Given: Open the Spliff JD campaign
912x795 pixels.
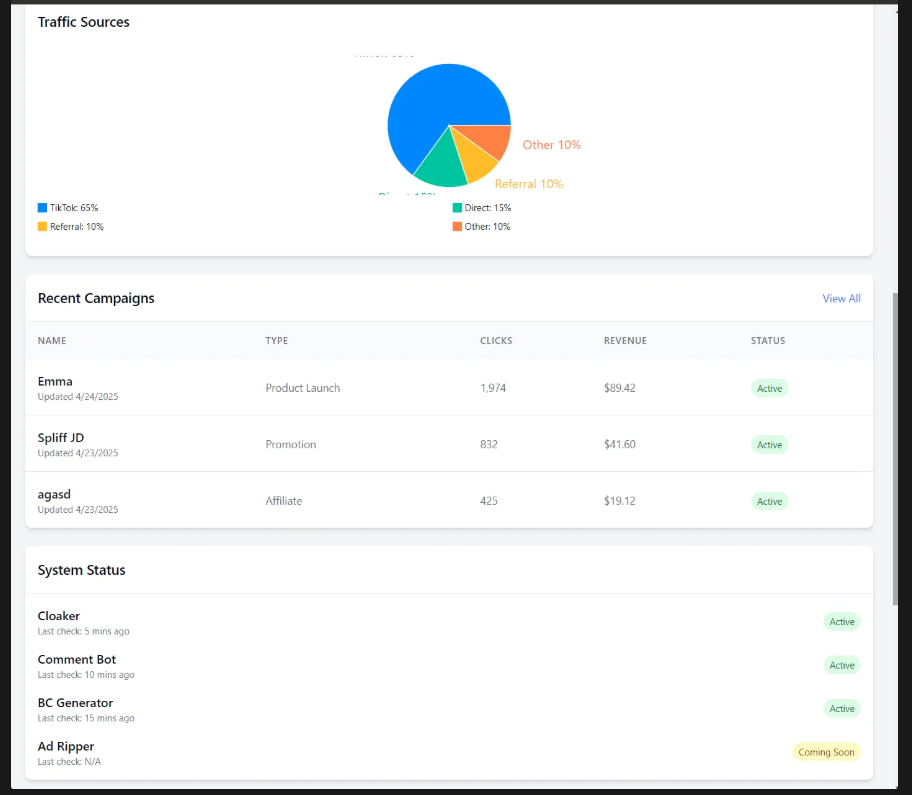Looking at the screenshot, I should (61, 437).
